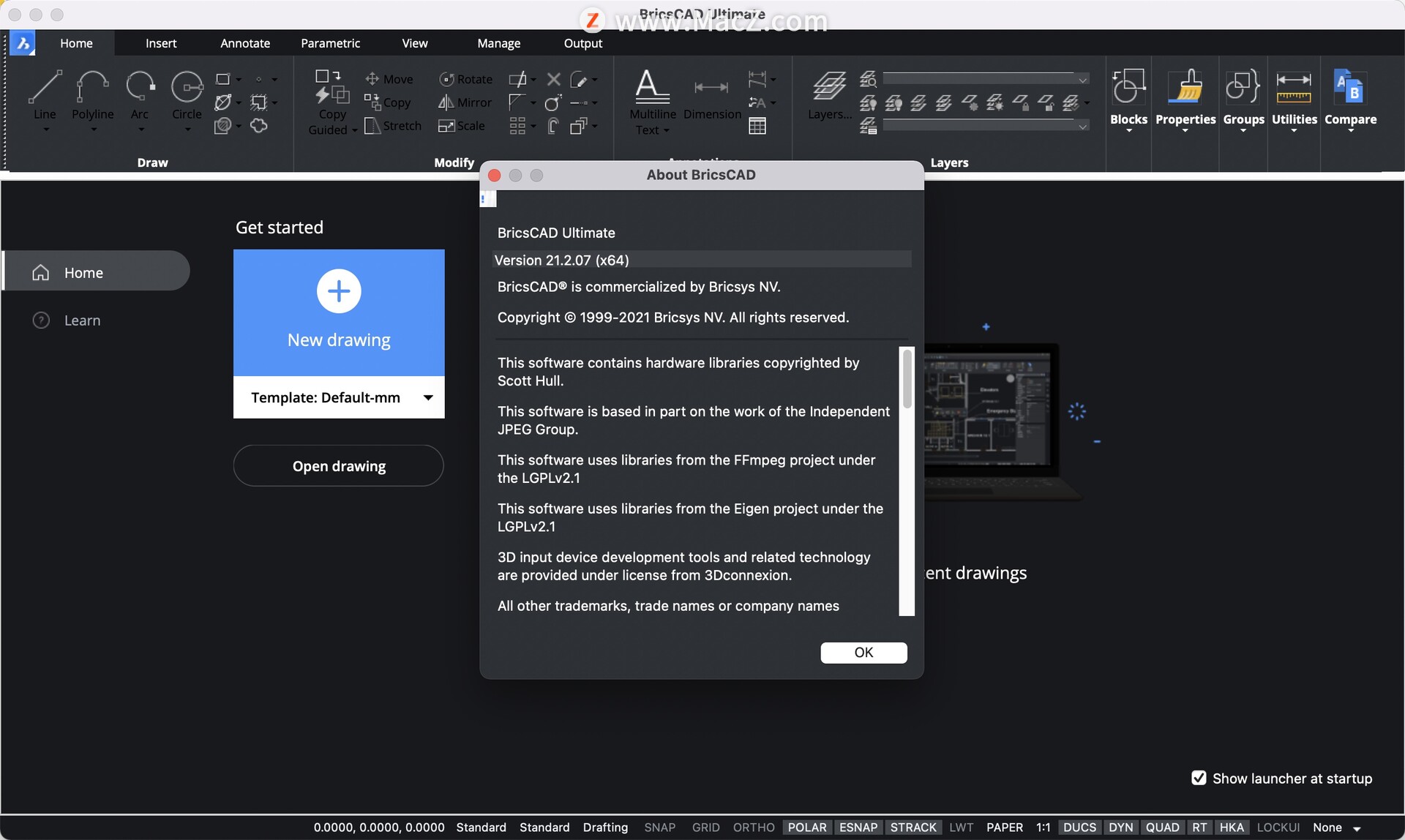Click the Move tool
This screenshot has width=1405, height=840.
pyautogui.click(x=389, y=79)
